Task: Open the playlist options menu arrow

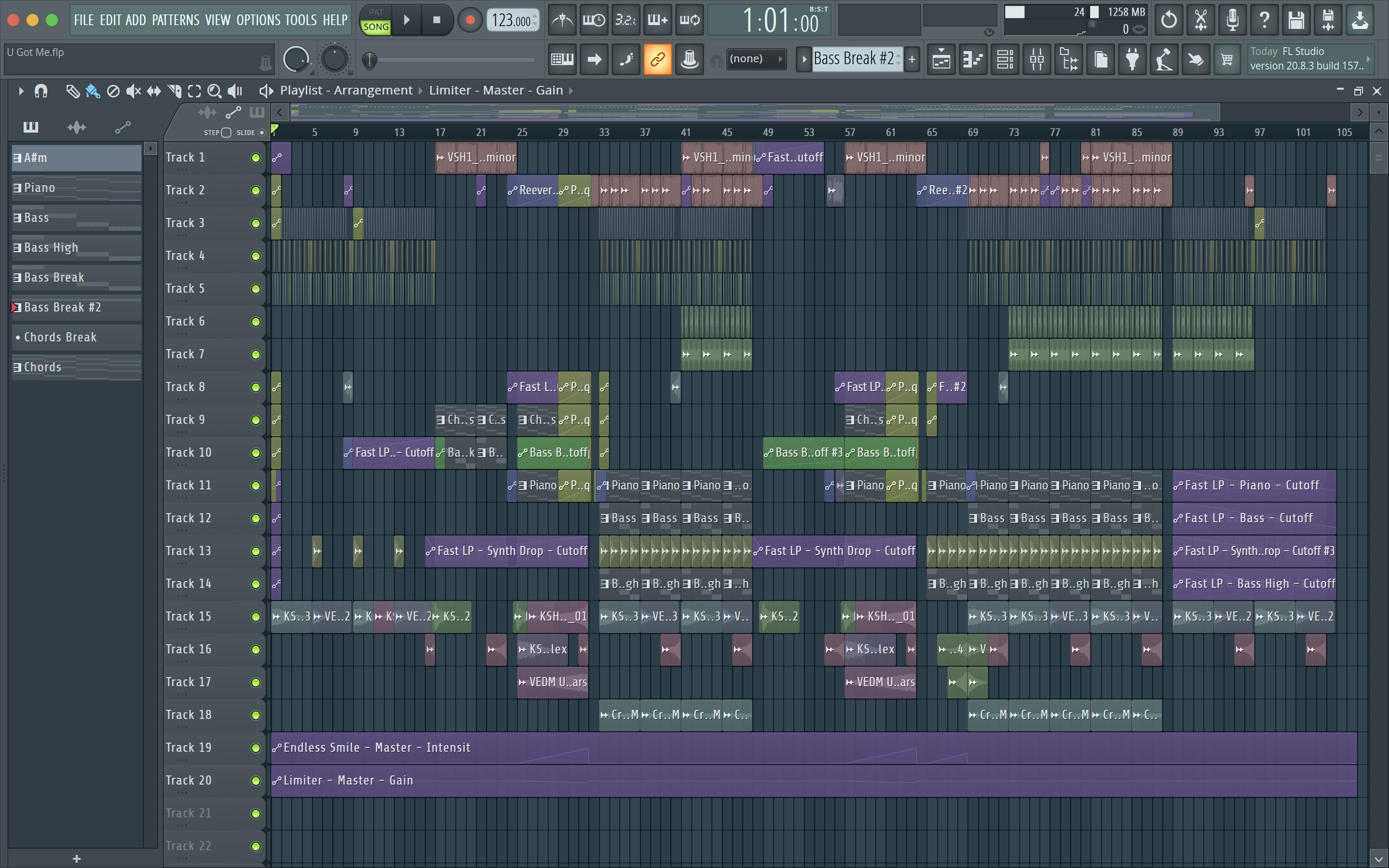Action: [x=21, y=91]
